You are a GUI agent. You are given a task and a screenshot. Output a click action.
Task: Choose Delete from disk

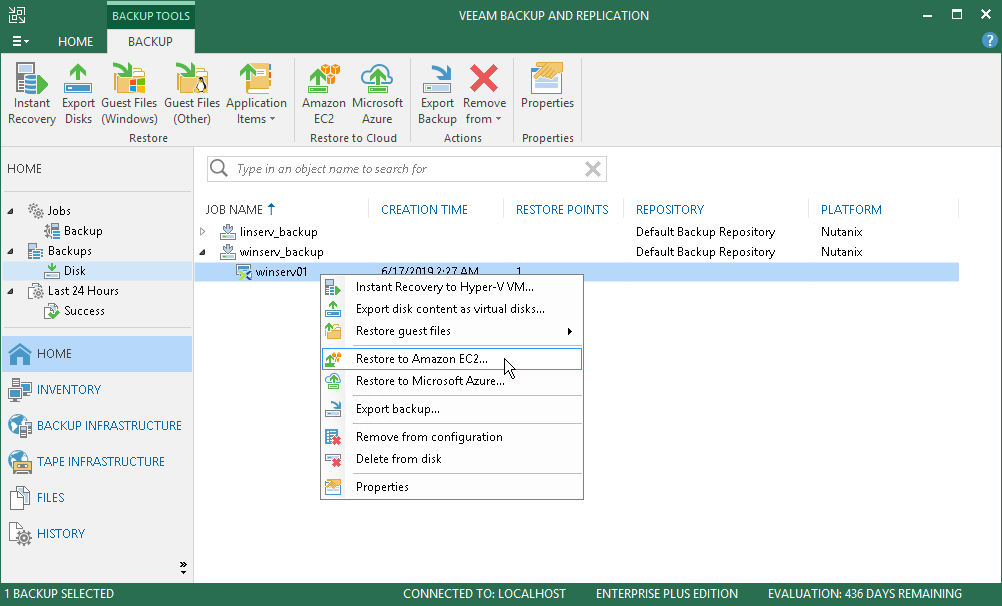pyautogui.click(x=452, y=459)
